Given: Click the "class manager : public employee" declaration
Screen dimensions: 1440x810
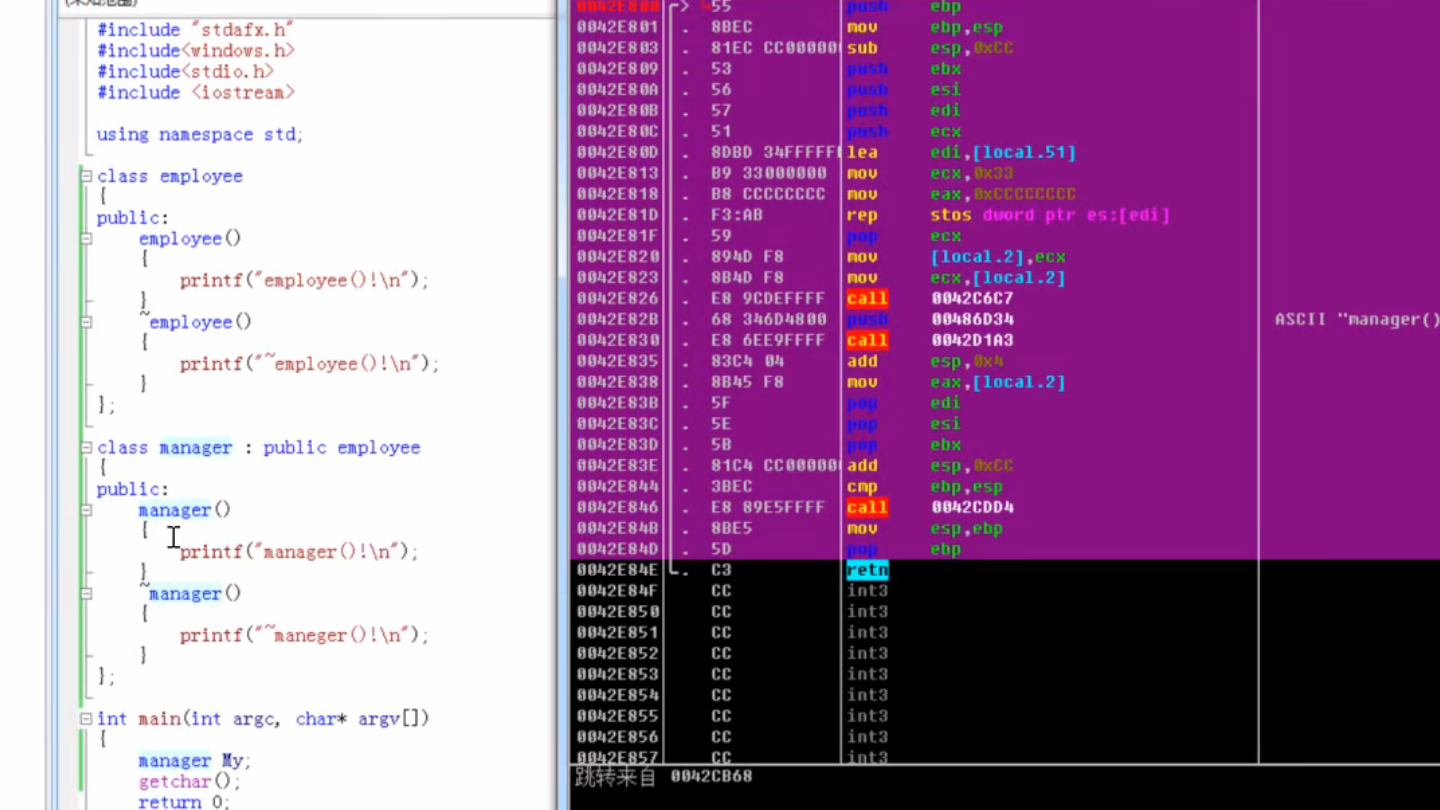Looking at the screenshot, I should (x=259, y=448).
